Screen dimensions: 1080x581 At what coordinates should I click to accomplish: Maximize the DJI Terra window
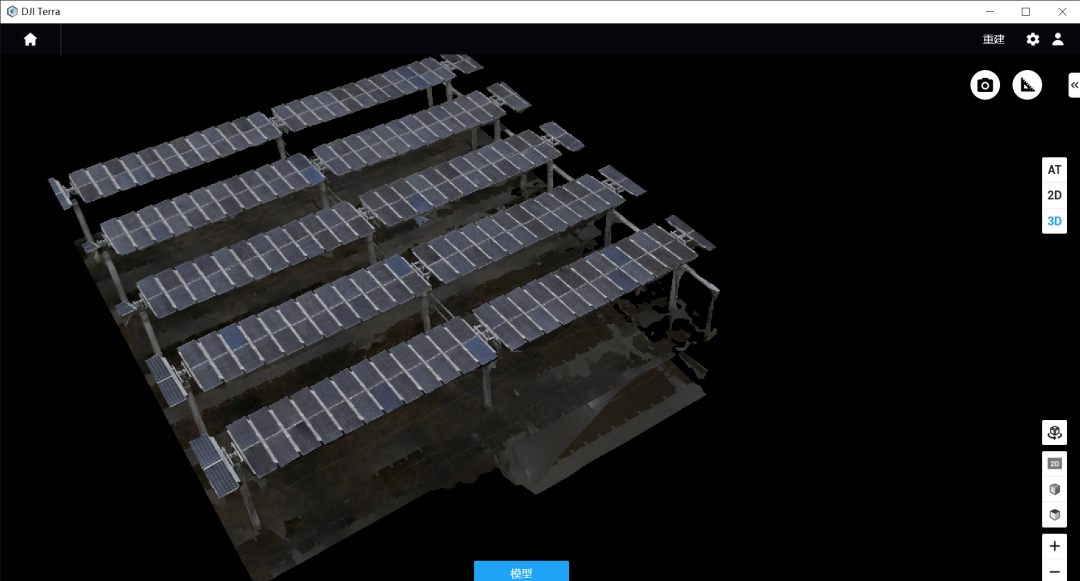1025,12
